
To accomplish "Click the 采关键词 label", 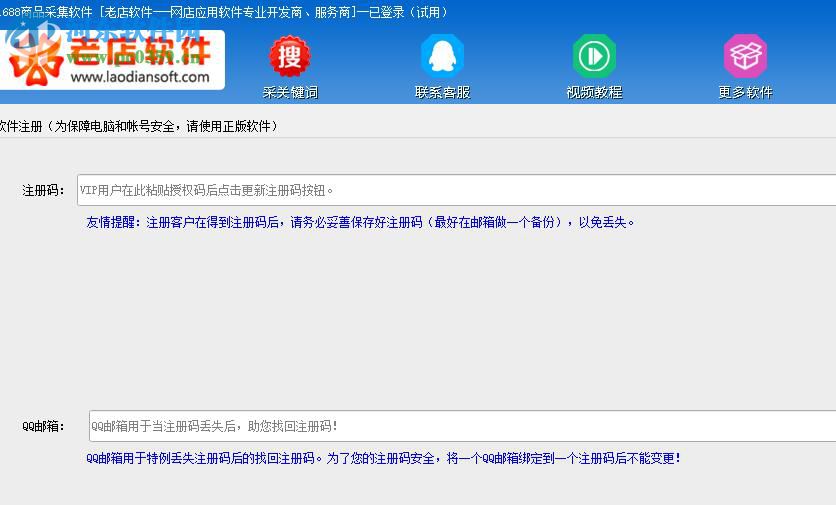I will pos(290,92).
